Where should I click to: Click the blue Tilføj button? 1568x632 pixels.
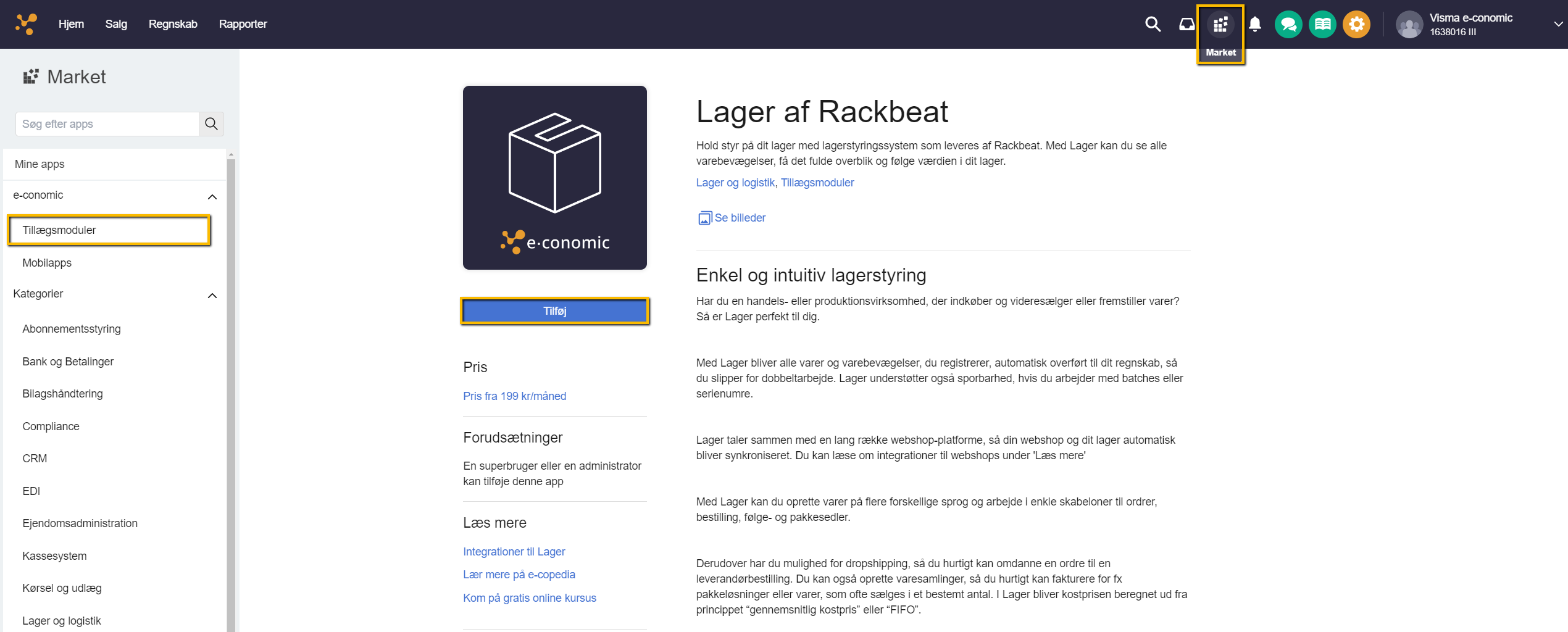click(555, 311)
